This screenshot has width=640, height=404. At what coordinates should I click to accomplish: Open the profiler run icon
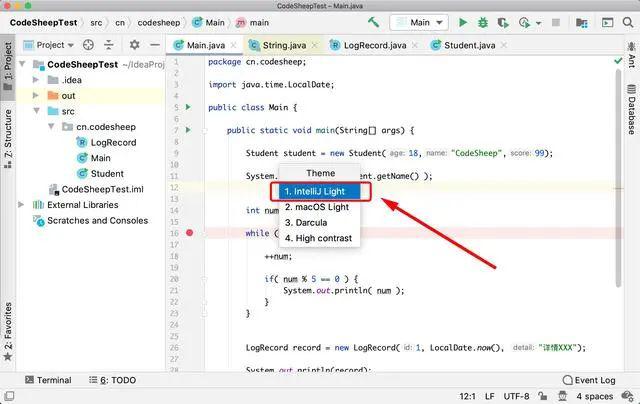524,23
